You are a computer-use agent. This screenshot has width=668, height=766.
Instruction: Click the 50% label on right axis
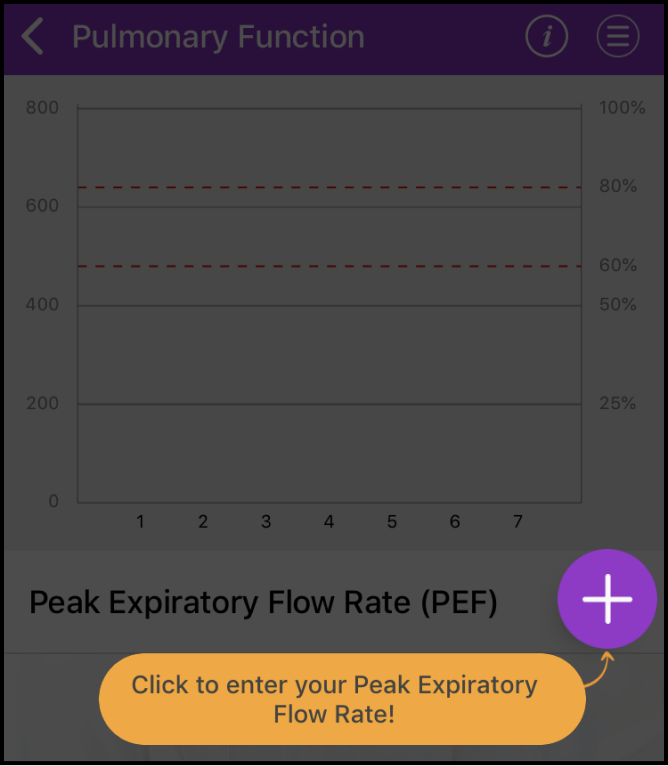tap(618, 305)
